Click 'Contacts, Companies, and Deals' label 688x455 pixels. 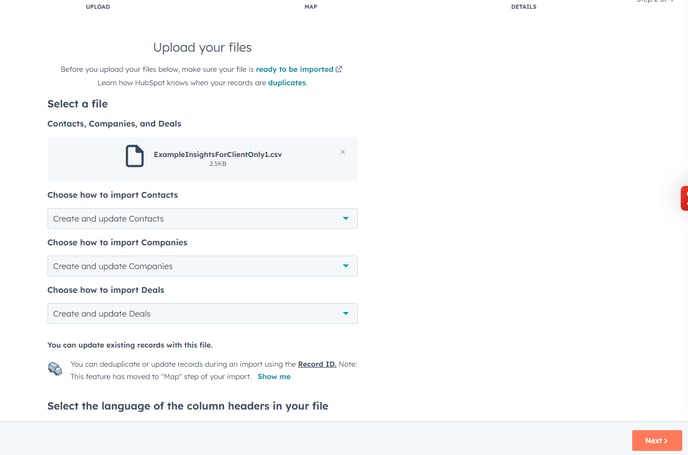point(114,124)
